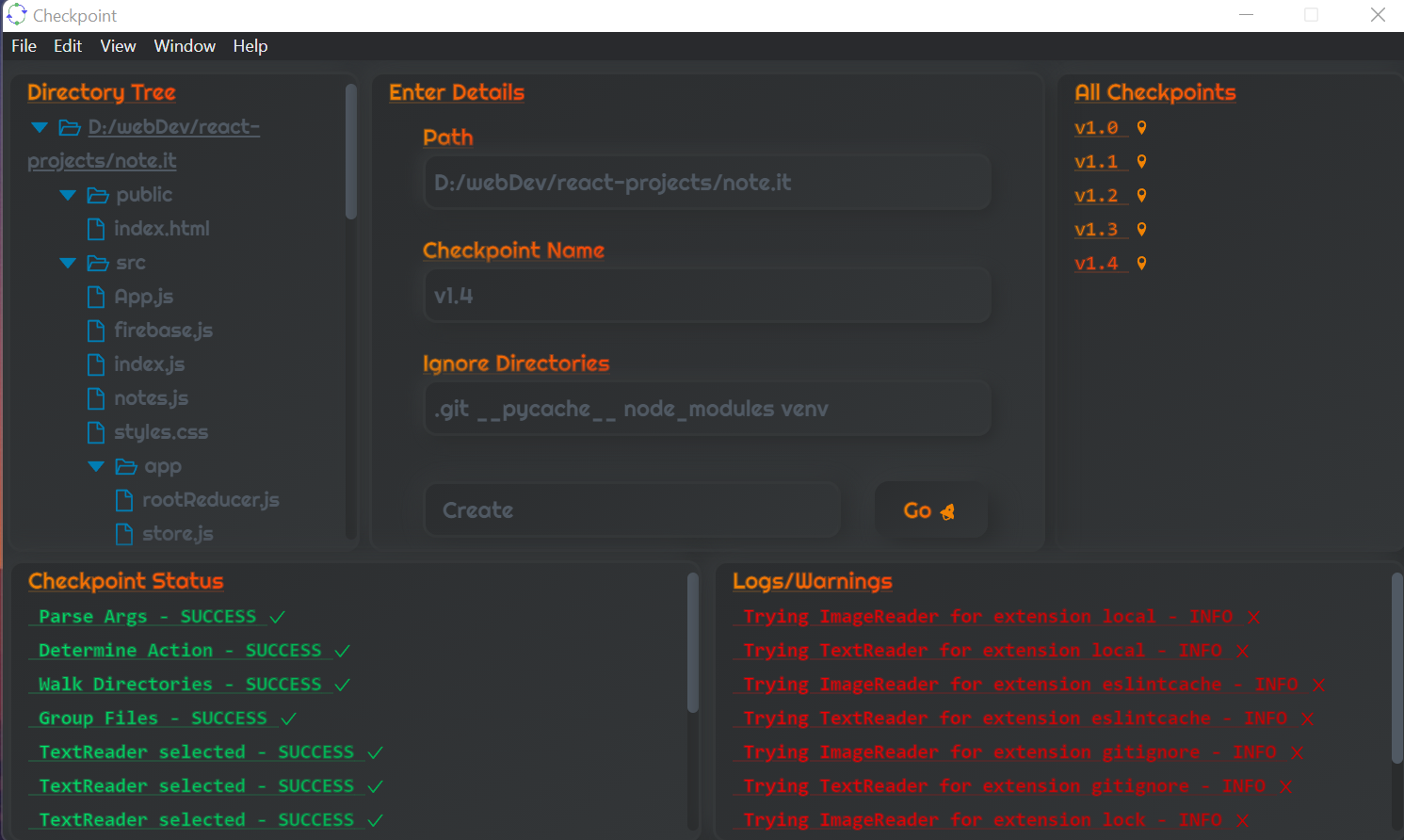Click the index.js file icon
Screen dimensions: 1404x840
96,364
